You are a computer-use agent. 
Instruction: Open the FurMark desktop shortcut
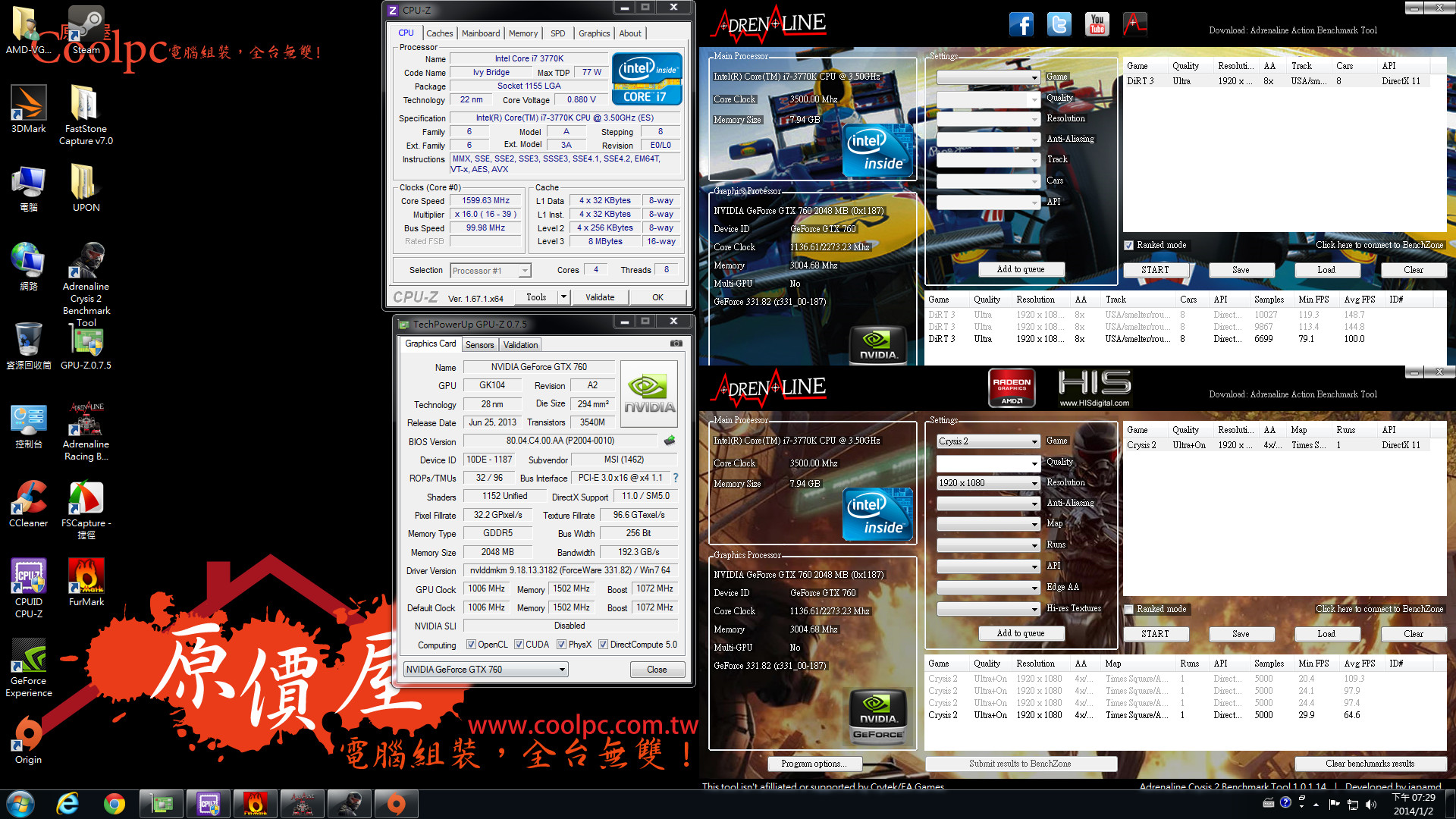pos(86,582)
